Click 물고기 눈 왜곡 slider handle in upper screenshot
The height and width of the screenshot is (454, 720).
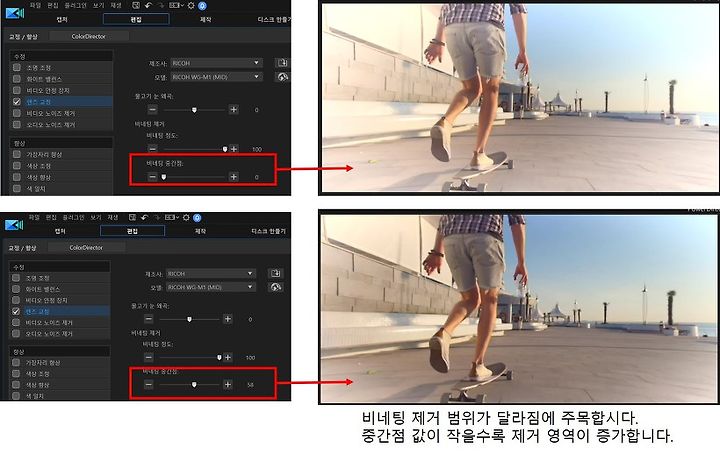coord(194,110)
